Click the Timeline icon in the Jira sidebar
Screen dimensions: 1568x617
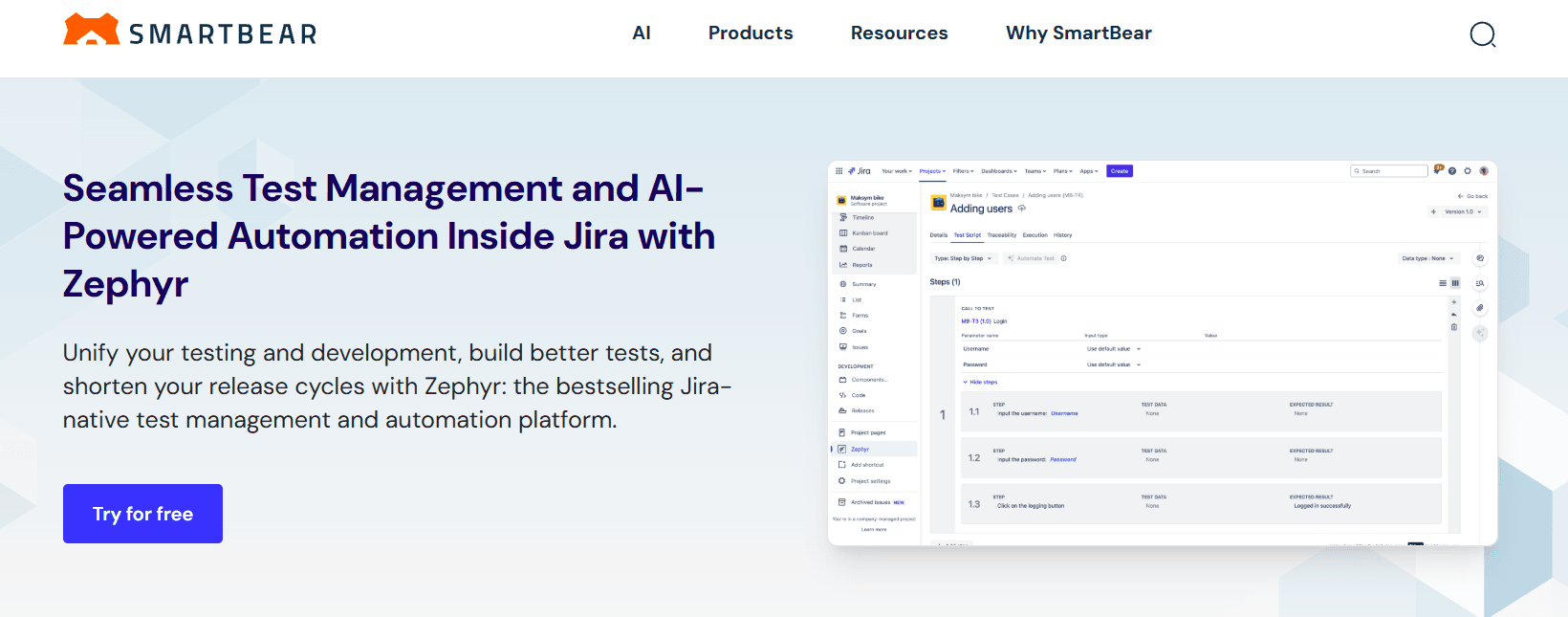(843, 218)
